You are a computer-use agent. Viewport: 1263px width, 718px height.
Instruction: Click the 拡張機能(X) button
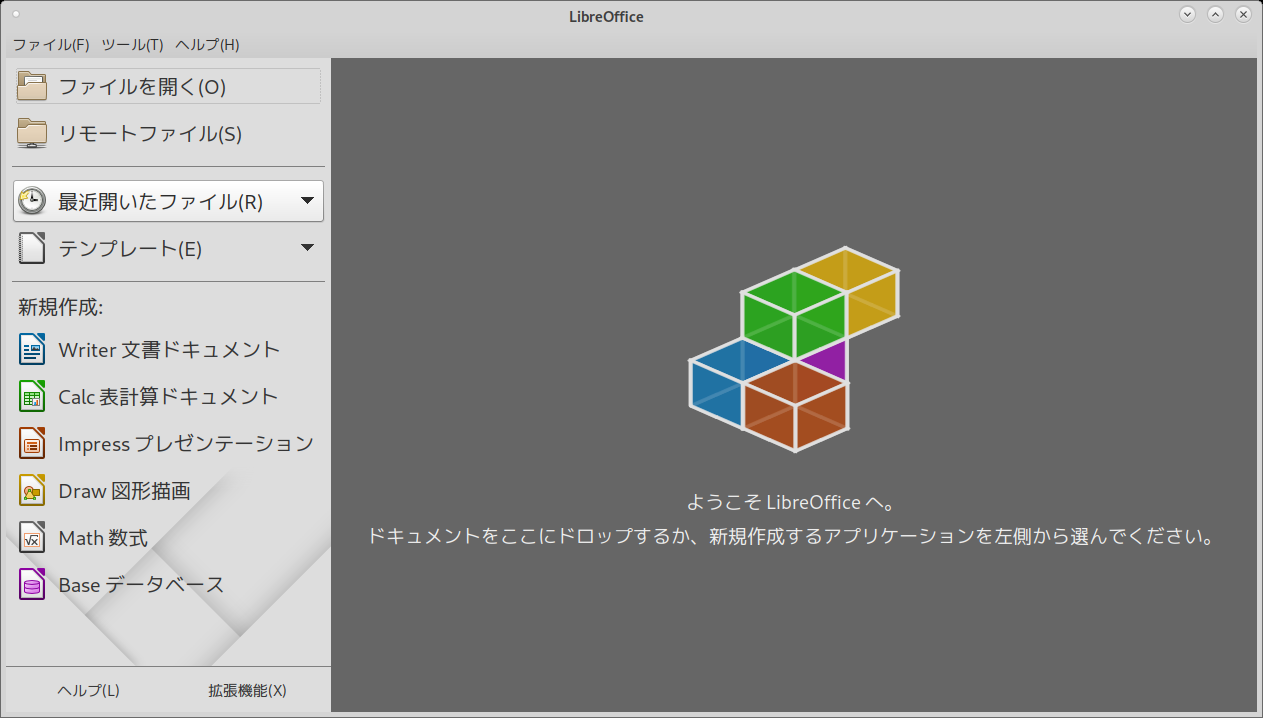pyautogui.click(x=247, y=690)
